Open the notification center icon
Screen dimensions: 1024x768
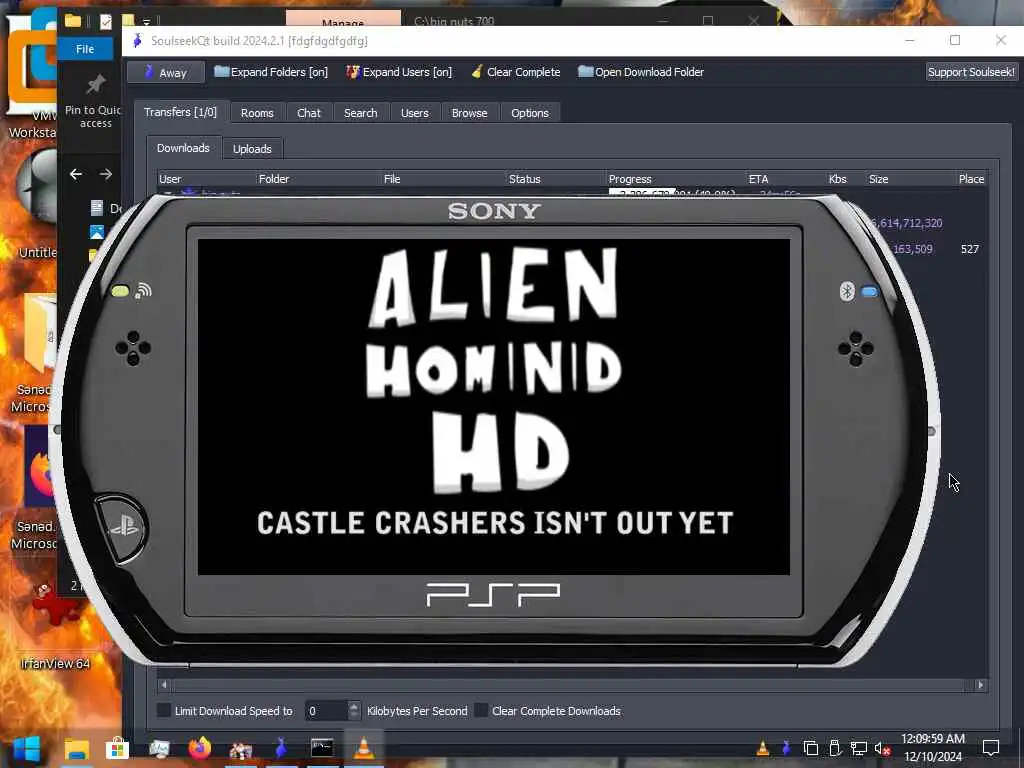(991, 748)
